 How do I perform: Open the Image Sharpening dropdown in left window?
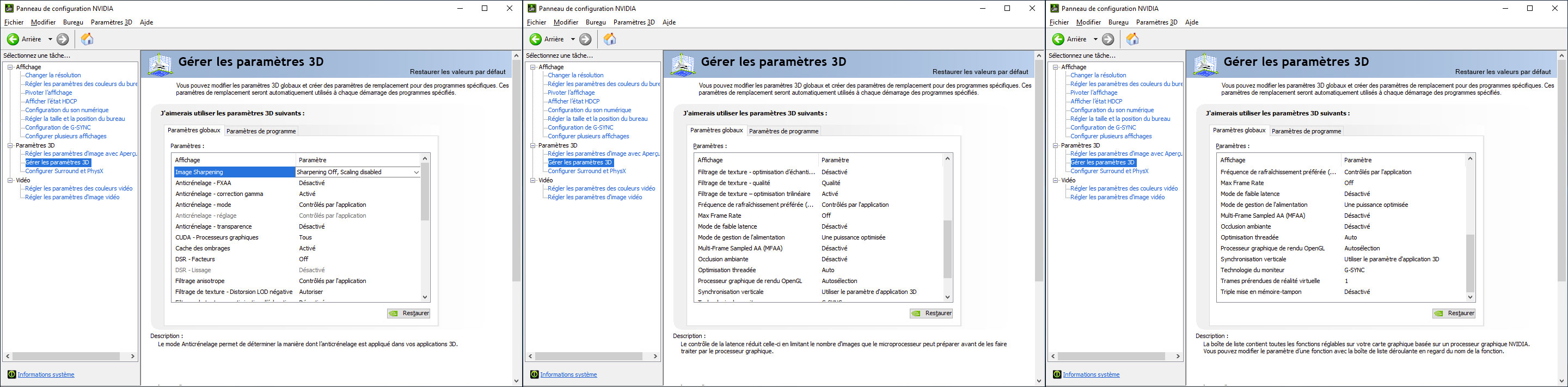(x=416, y=172)
